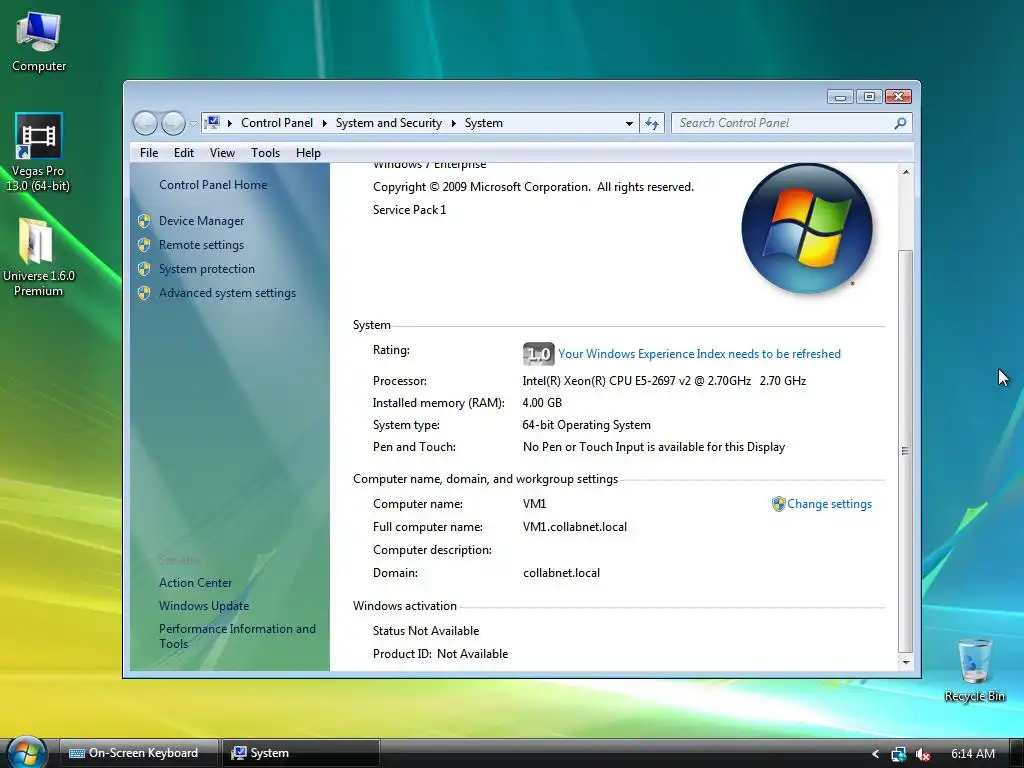Open System protection link

pyautogui.click(x=206, y=268)
